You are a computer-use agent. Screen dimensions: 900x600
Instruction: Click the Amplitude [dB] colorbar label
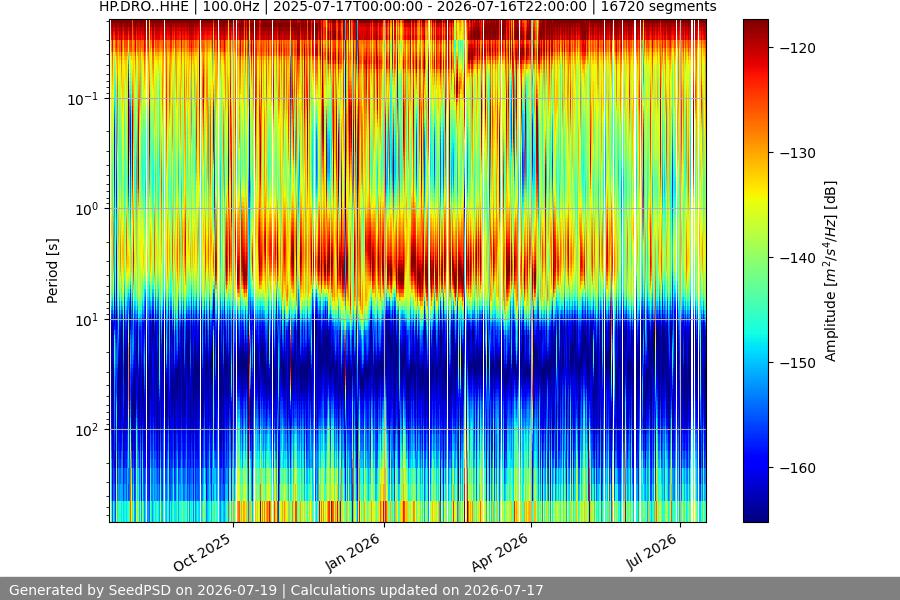point(831,271)
